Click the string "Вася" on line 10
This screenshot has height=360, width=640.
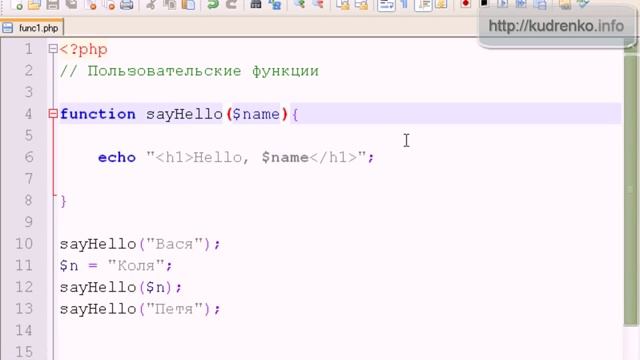[x=174, y=244]
